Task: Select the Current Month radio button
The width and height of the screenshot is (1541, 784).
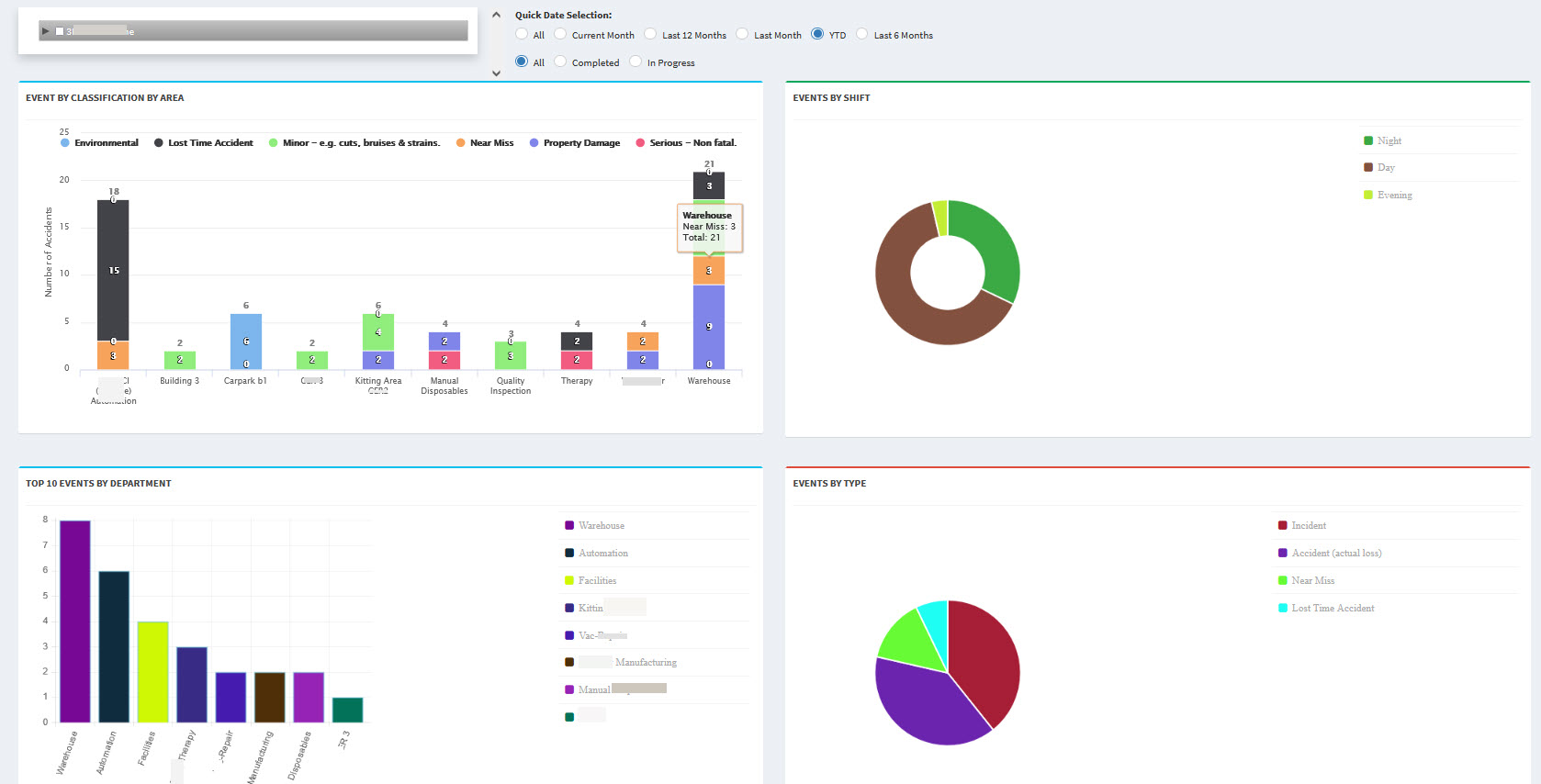Action: [x=560, y=34]
